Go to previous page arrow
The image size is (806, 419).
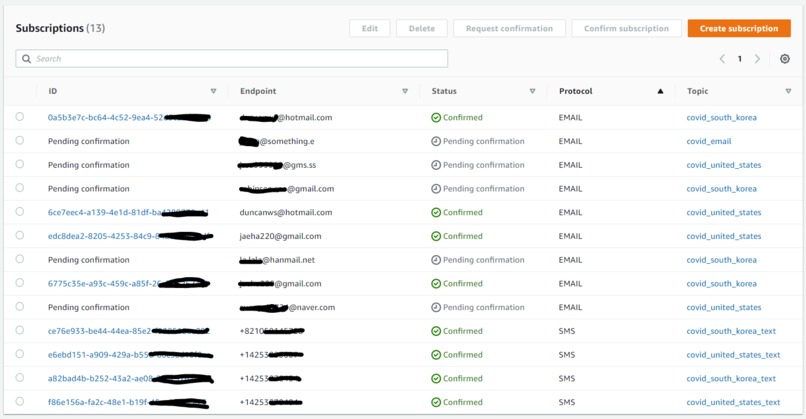[x=722, y=59]
